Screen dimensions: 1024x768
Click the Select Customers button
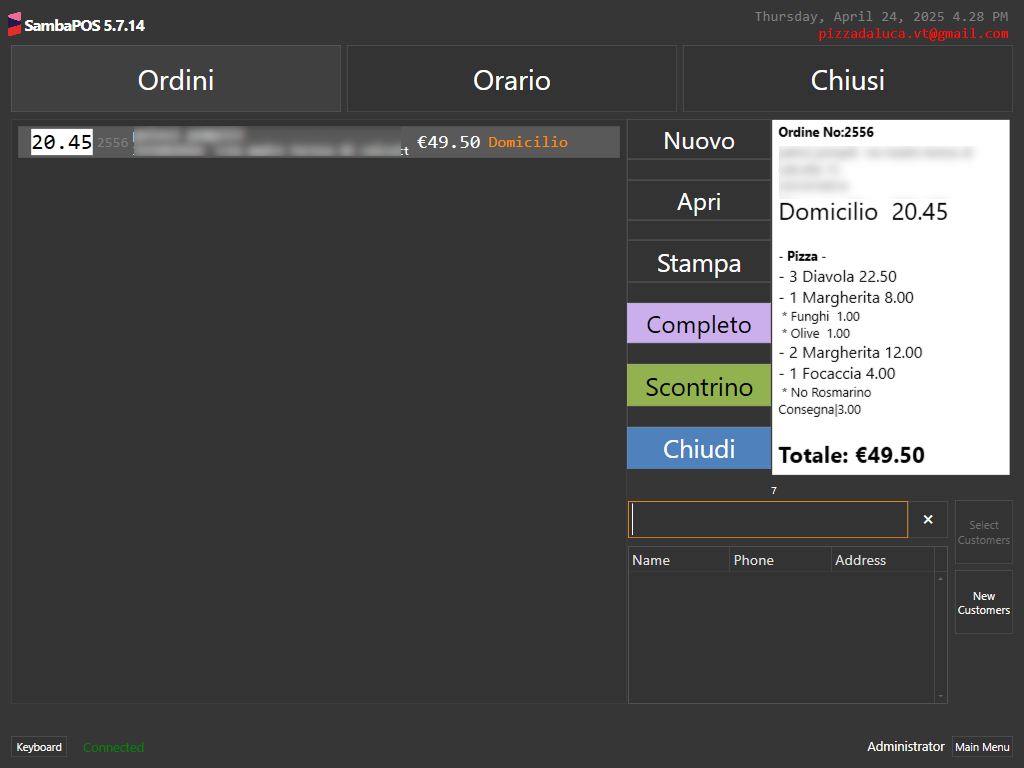pos(984,532)
